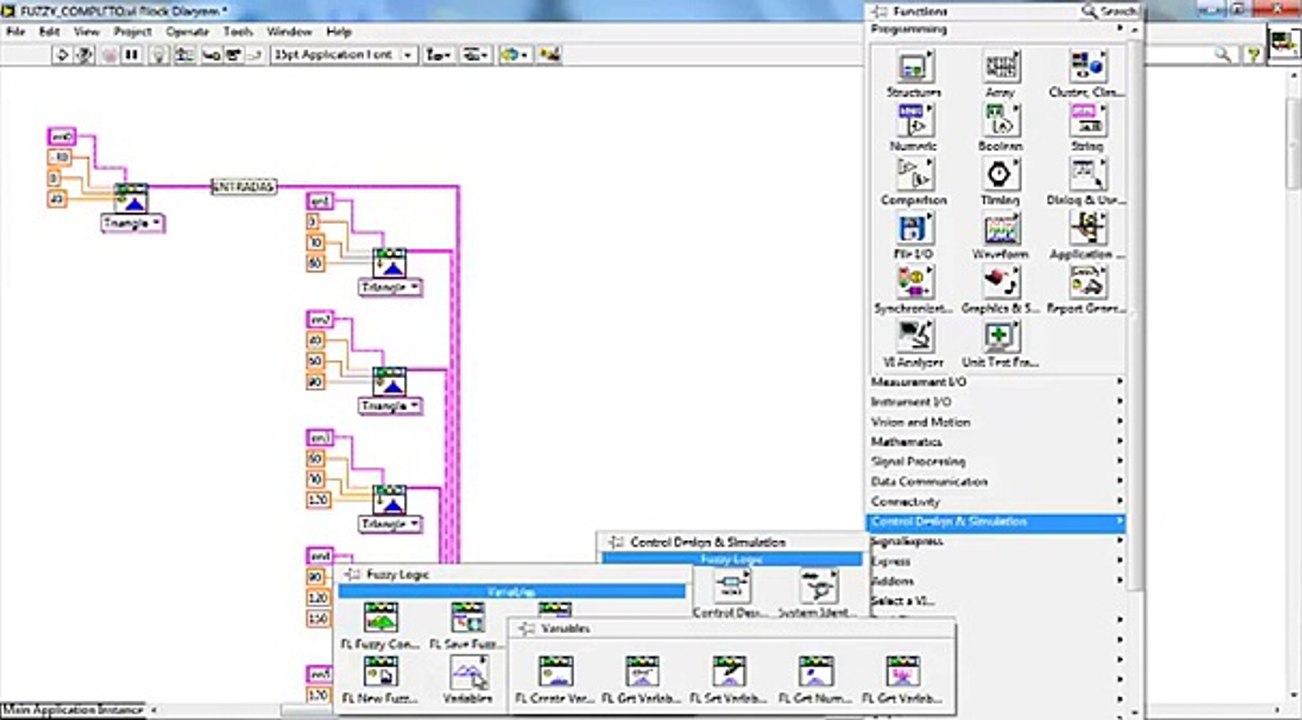The height and width of the screenshot is (720, 1302).
Task: Click Search in Functions palette
Action: point(1110,11)
